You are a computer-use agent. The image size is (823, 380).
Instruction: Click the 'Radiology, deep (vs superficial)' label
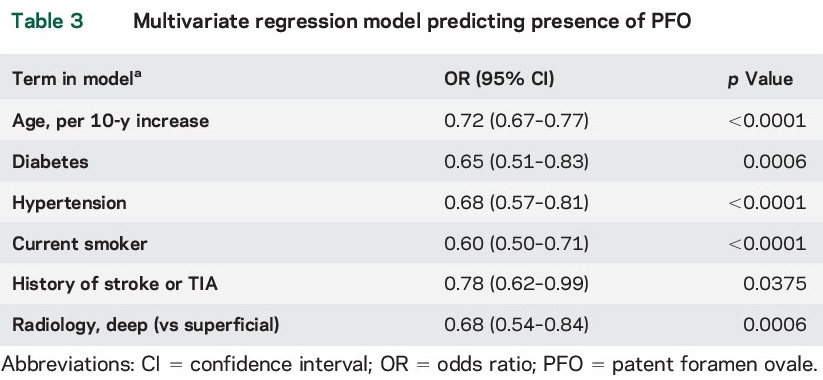[x=145, y=325]
